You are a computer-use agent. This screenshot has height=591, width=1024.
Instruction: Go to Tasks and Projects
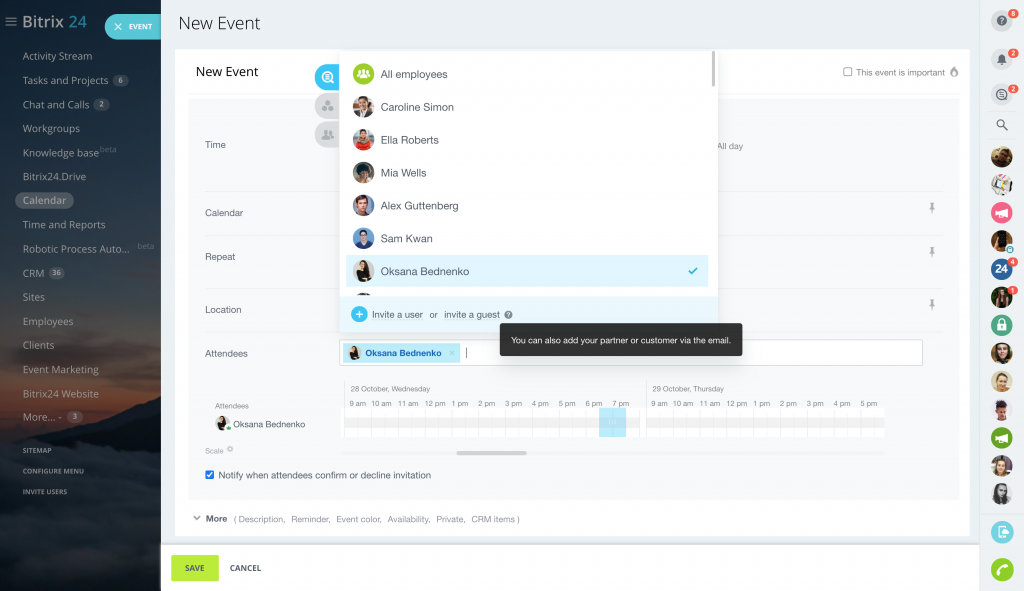(x=65, y=80)
